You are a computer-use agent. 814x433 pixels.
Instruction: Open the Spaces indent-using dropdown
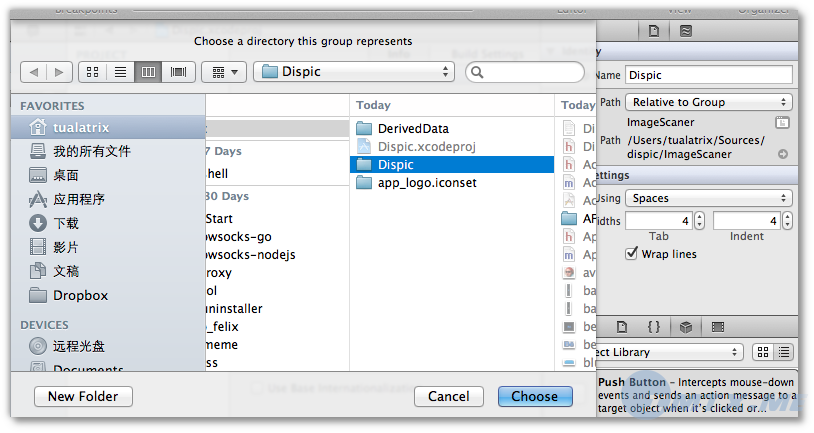709,198
